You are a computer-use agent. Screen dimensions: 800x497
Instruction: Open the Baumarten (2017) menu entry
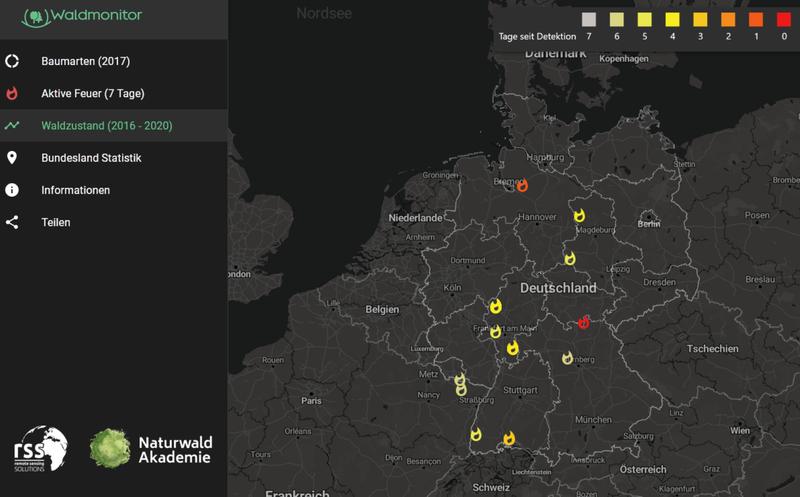coord(114,61)
